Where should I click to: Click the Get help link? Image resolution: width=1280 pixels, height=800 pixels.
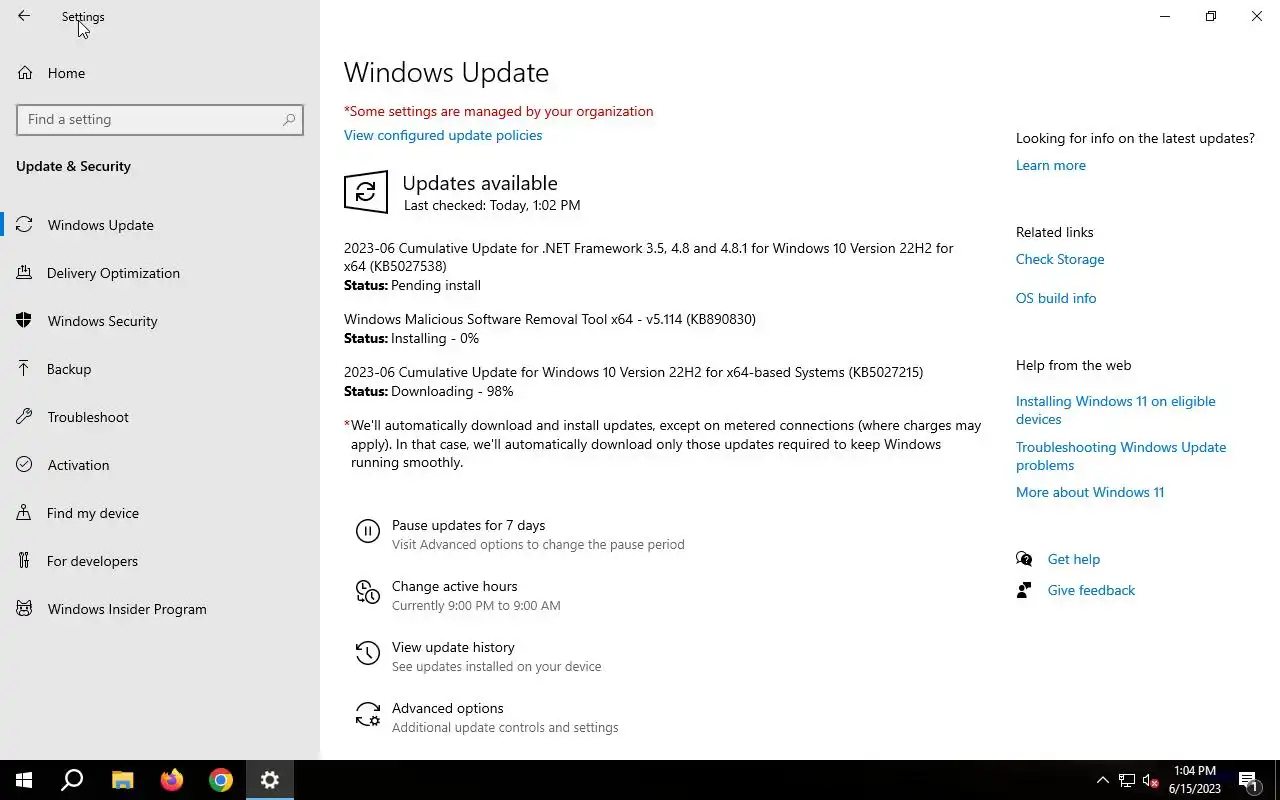tap(1073, 559)
